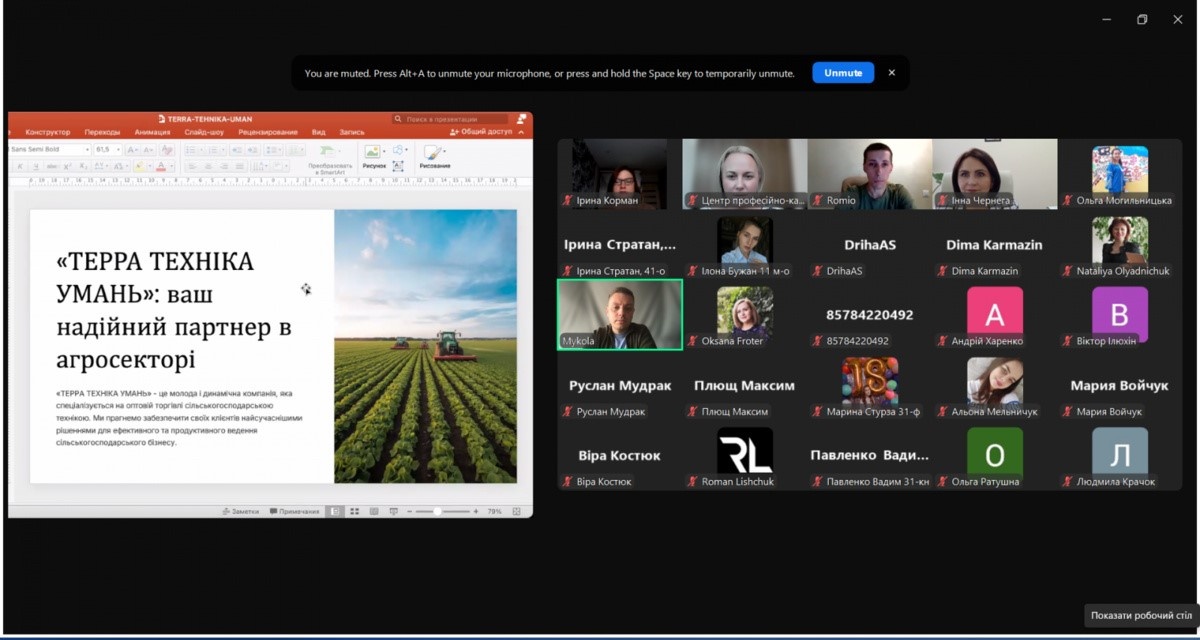Start the slide show from the status bar
Screen dimensions: 1200x640
[x=394, y=511]
